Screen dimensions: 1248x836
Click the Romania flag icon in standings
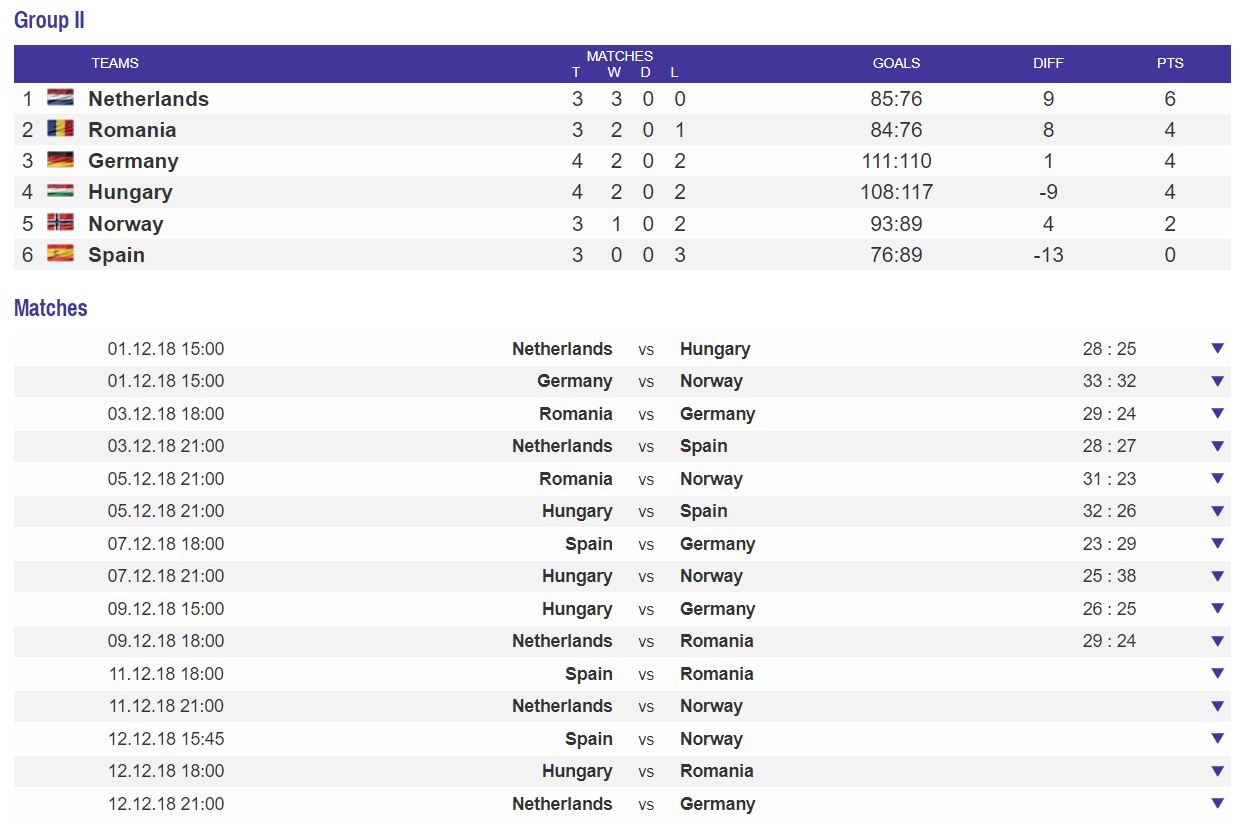click(60, 129)
